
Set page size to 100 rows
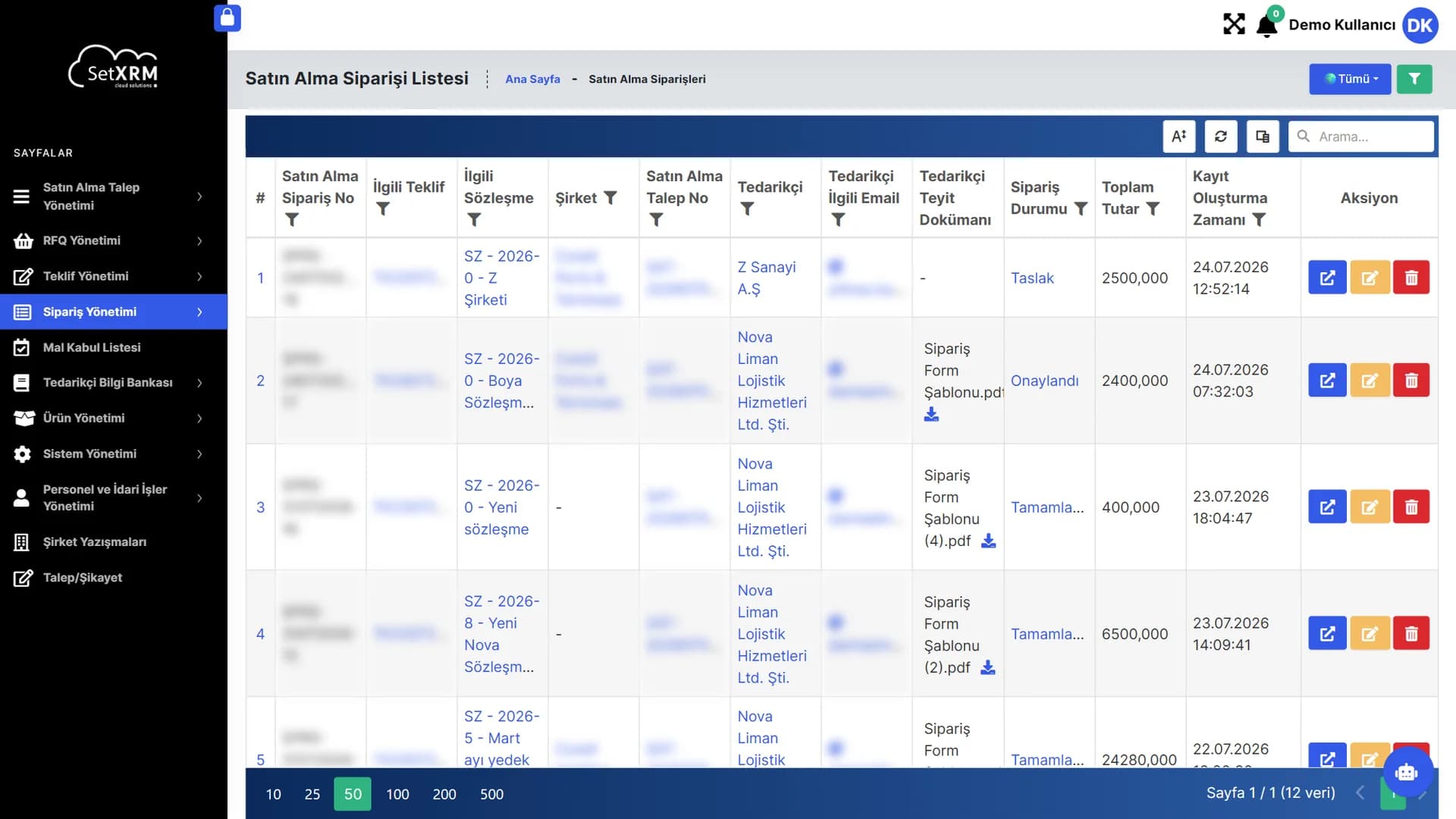[x=397, y=794]
